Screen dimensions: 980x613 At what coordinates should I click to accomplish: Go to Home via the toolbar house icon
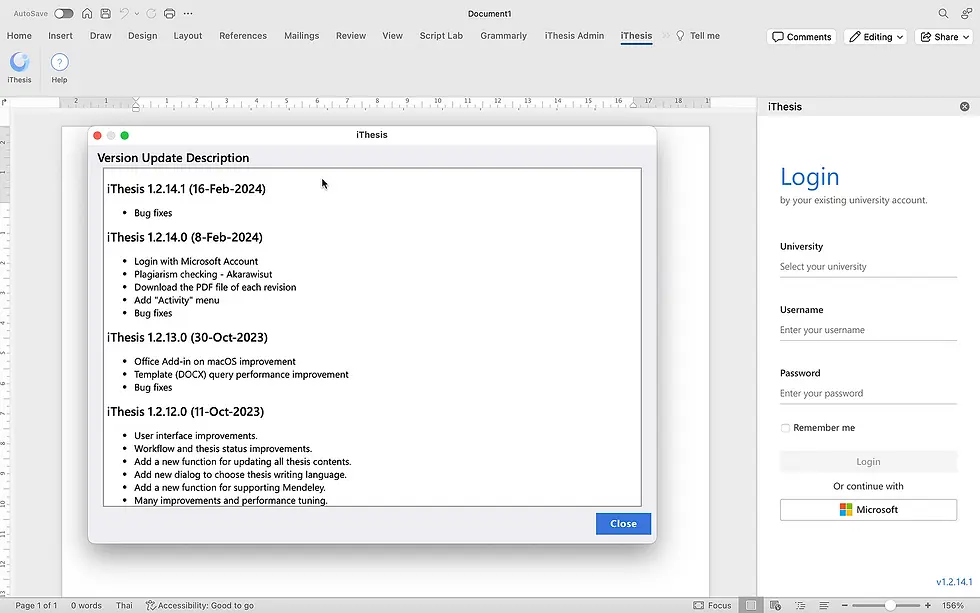click(87, 13)
